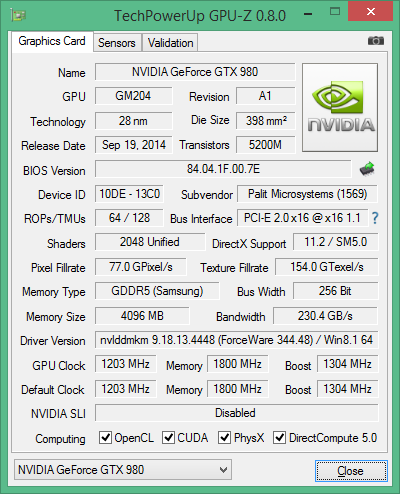
Task: Click the NVIDIA SLI Disabled field
Action: pos(237,413)
